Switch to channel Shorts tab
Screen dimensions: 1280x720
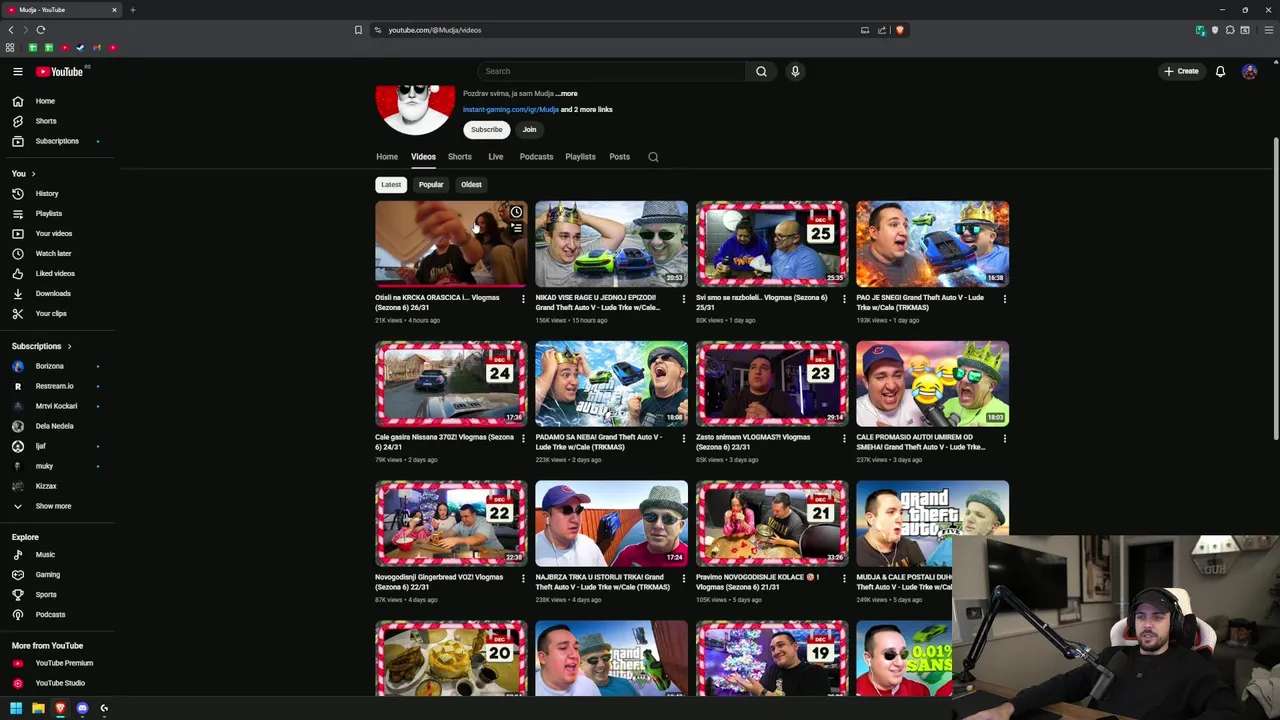[x=459, y=157]
